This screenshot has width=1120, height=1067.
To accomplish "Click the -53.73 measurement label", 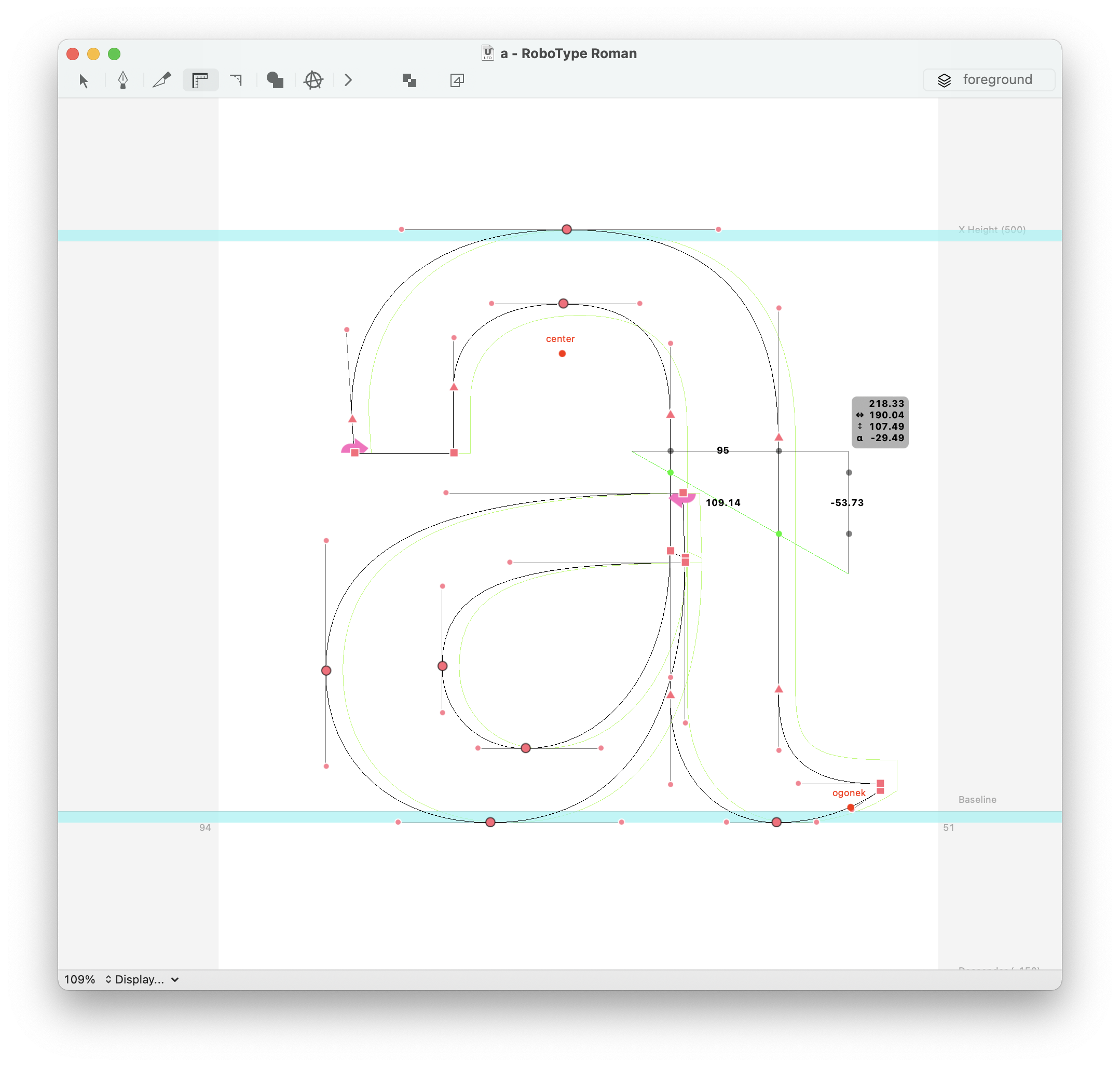I will (x=847, y=503).
